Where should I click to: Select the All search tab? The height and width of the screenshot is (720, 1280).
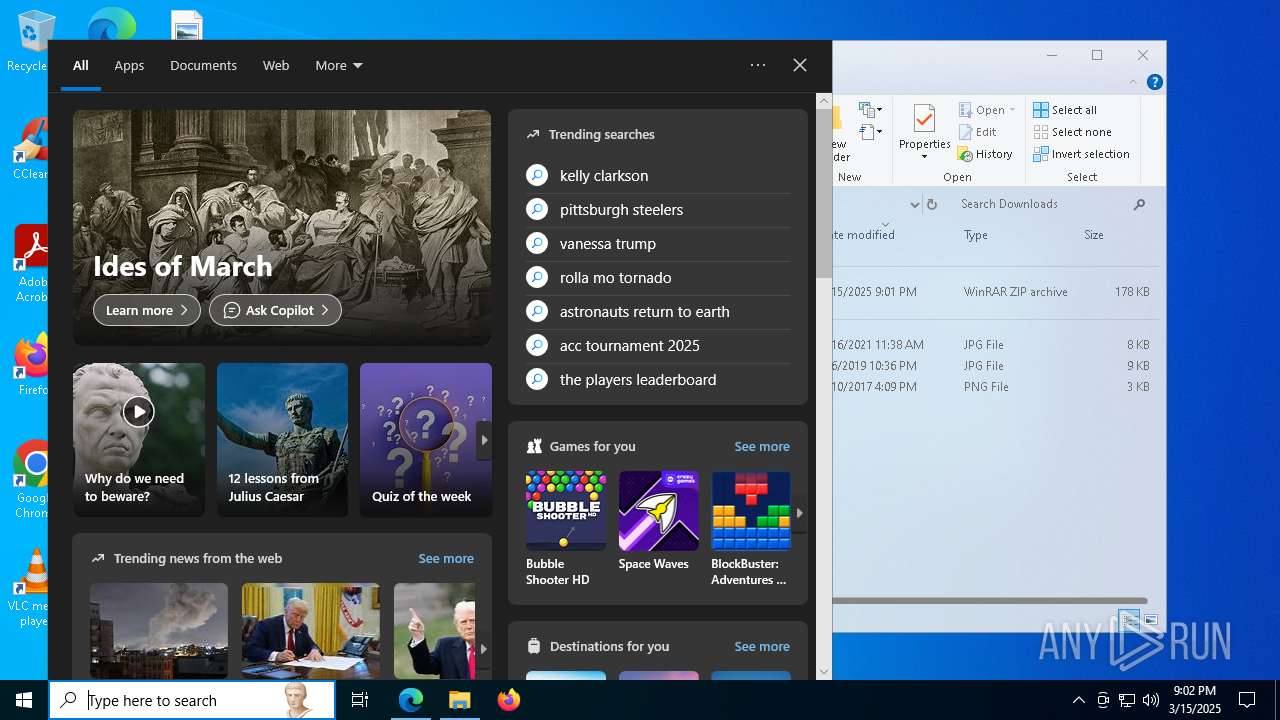pos(81,65)
